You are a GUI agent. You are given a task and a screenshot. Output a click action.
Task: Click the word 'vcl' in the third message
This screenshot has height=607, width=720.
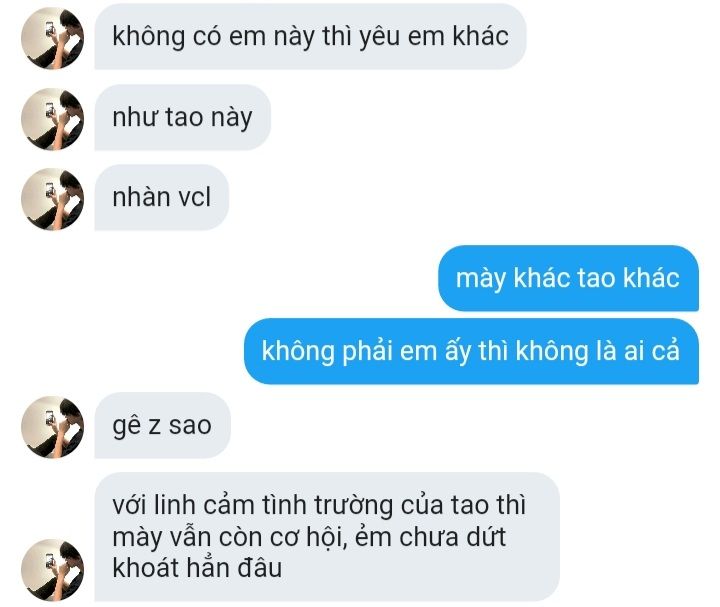pos(194,198)
